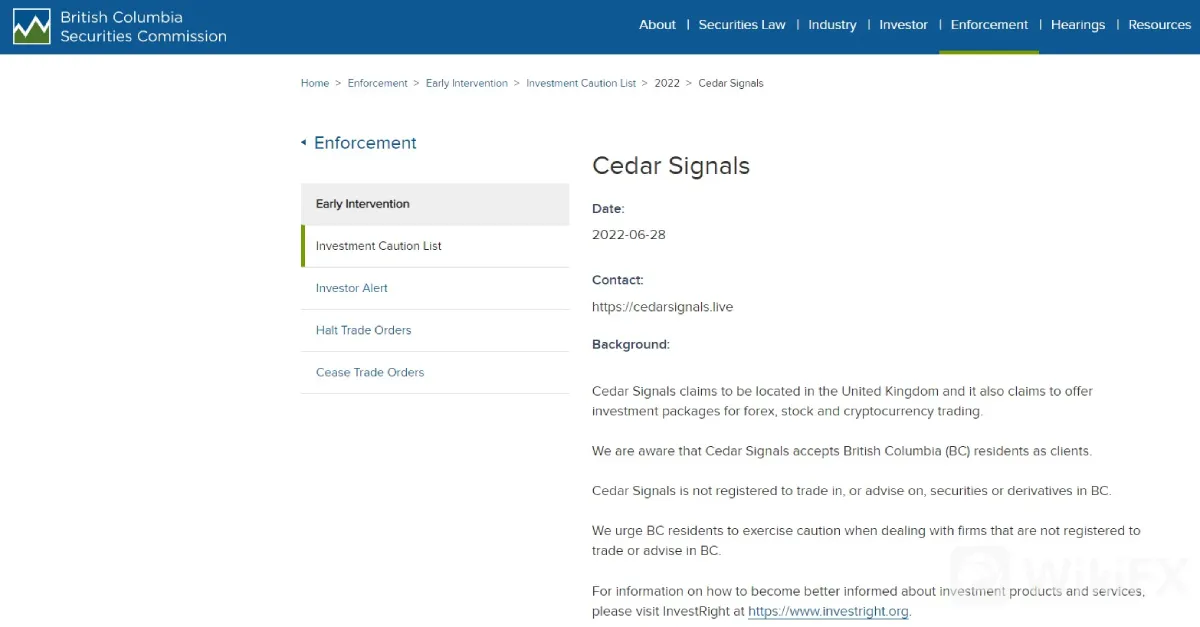Screen dimensions: 1200x627
Task: Open the About menu
Action: tap(657, 25)
